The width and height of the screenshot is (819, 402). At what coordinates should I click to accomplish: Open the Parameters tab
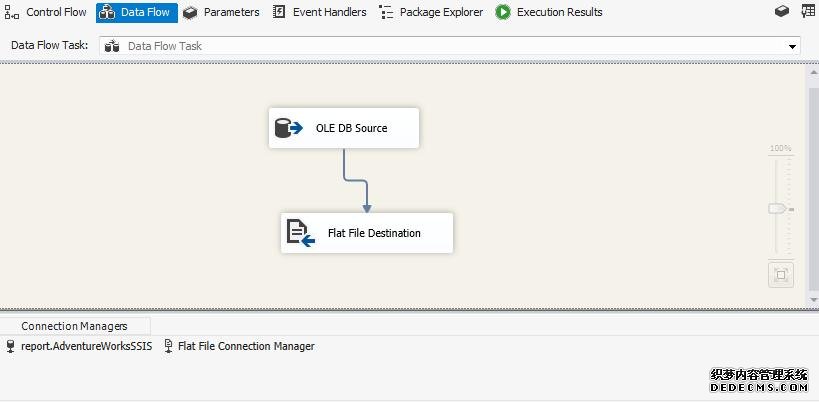(x=221, y=12)
